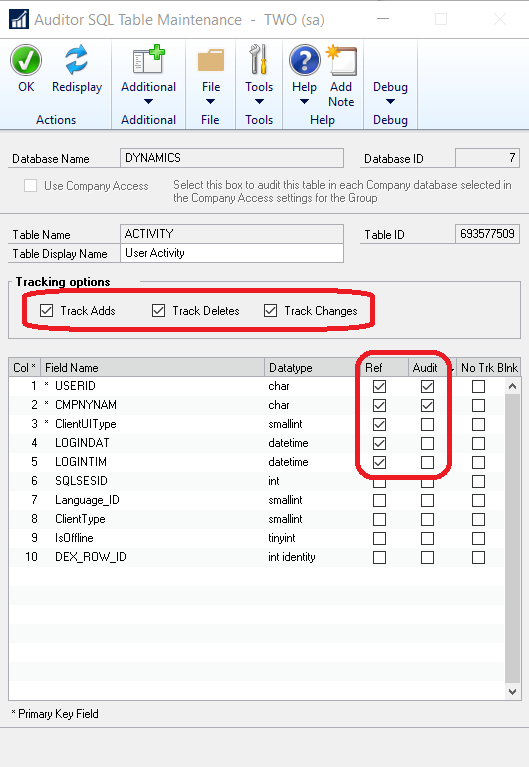Check Ref checkbox for Language_ID

pos(379,500)
